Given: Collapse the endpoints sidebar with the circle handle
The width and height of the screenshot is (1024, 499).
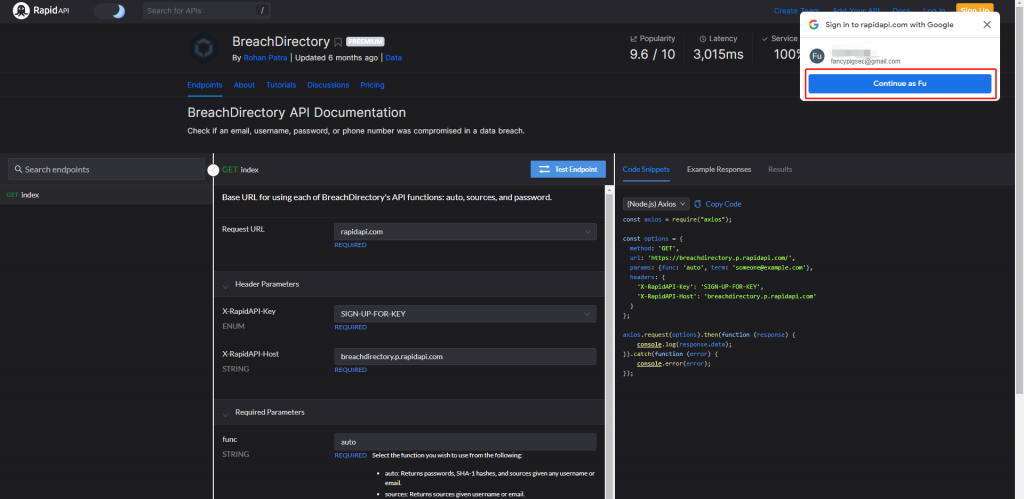Looking at the screenshot, I should (213, 170).
